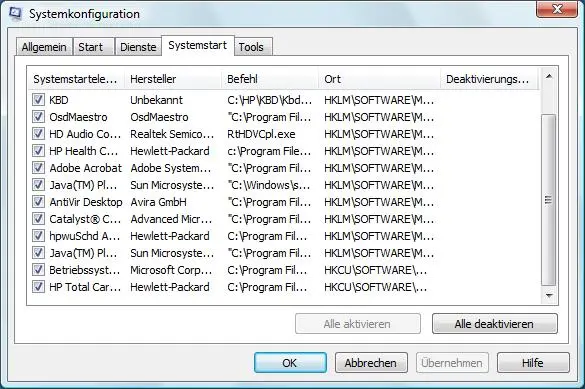The image size is (585, 389).
Task: Confirm with the OK button
Action: pyautogui.click(x=290, y=363)
